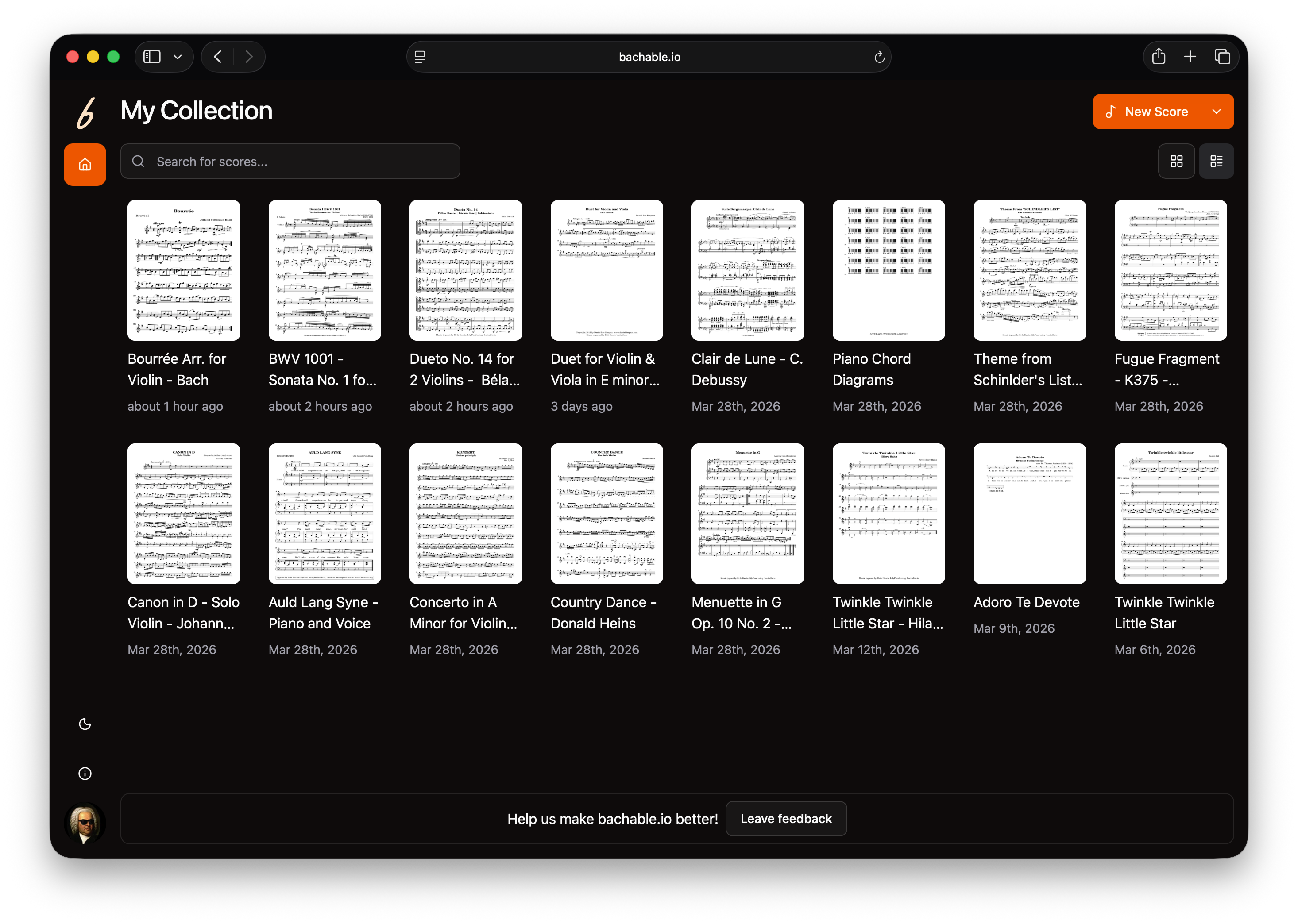Image resolution: width=1298 pixels, height=924 pixels.
Task: Open a new browser tab with plus icon
Action: click(x=1190, y=56)
